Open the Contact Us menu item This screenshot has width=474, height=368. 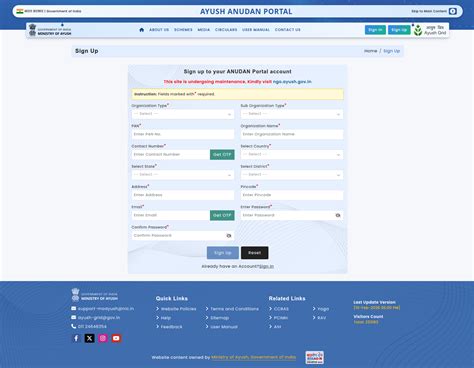pos(288,30)
